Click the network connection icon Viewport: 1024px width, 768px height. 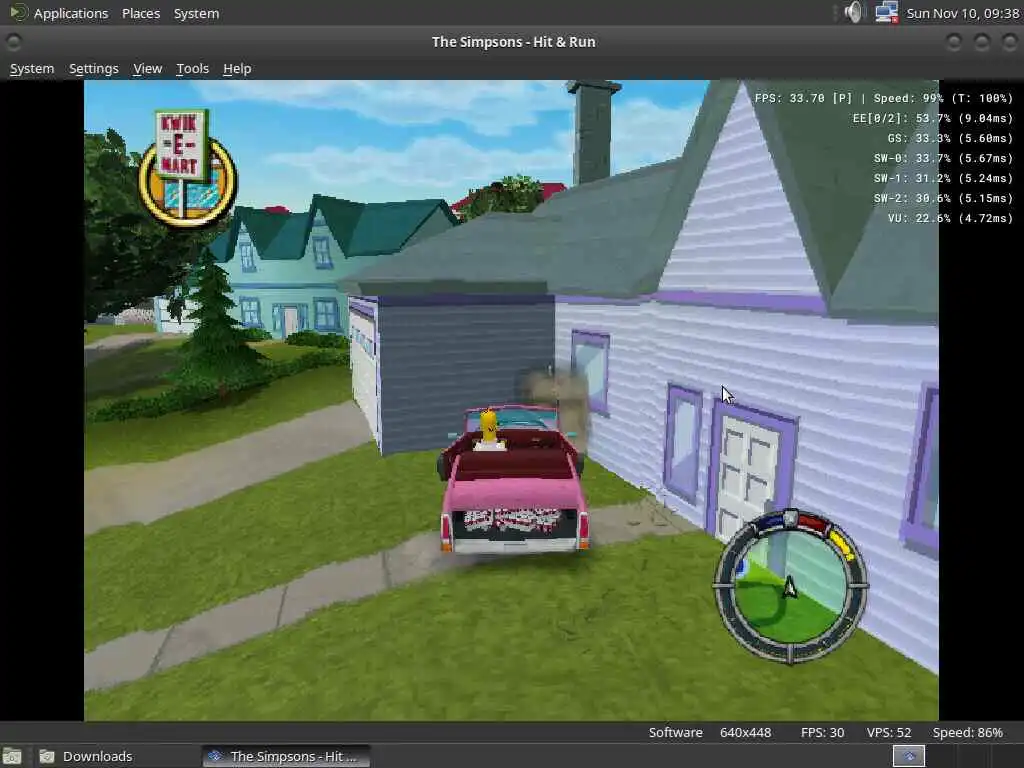coord(886,12)
